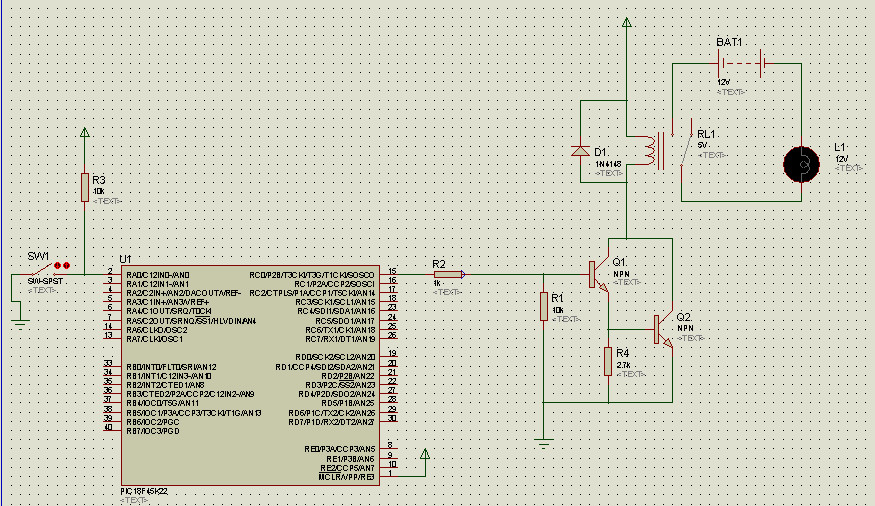The image size is (875, 506).
Task: Click the 1N4148 diode value text
Action: point(608,164)
